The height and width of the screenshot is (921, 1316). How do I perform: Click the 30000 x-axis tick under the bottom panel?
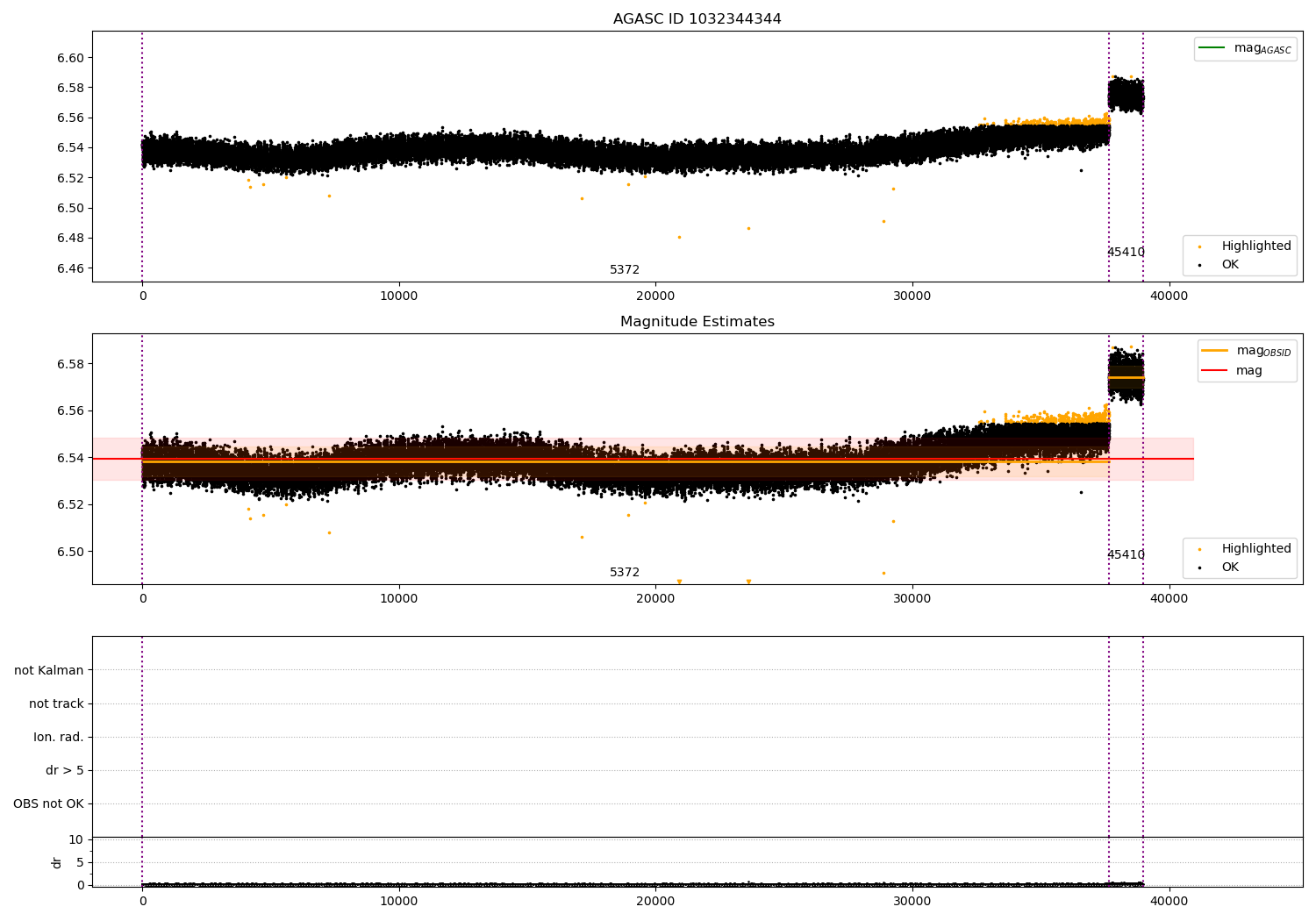pyautogui.click(x=912, y=902)
